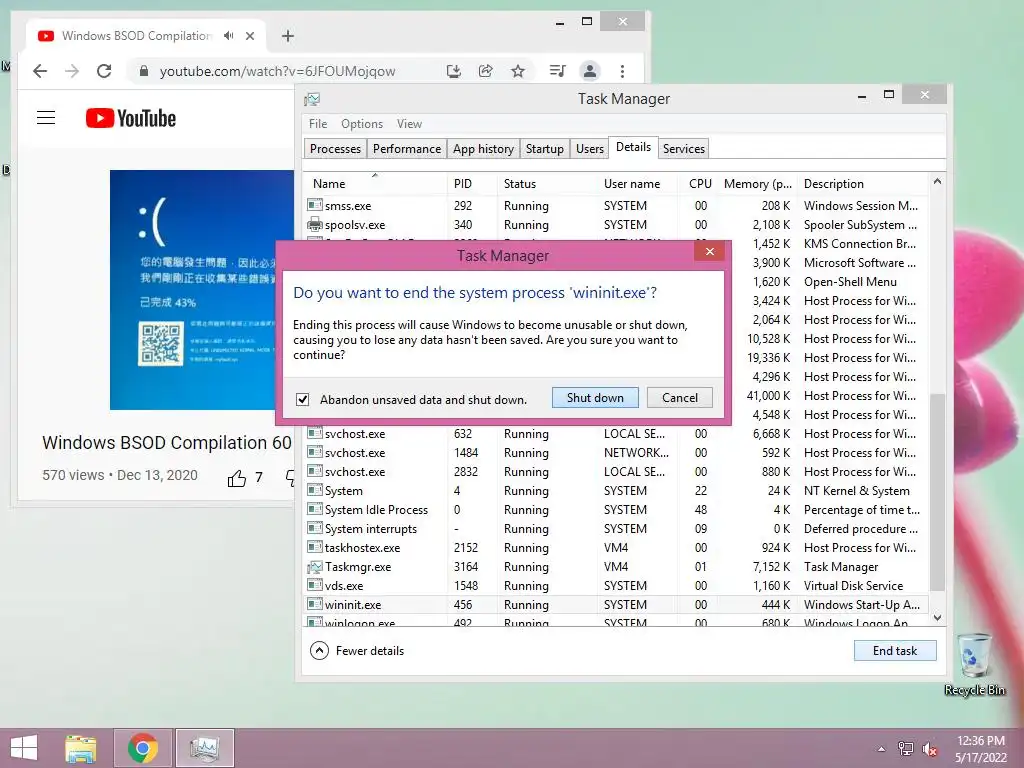The height and width of the screenshot is (768, 1024).
Task: Click the share page icon in Chrome
Action: coord(485,71)
